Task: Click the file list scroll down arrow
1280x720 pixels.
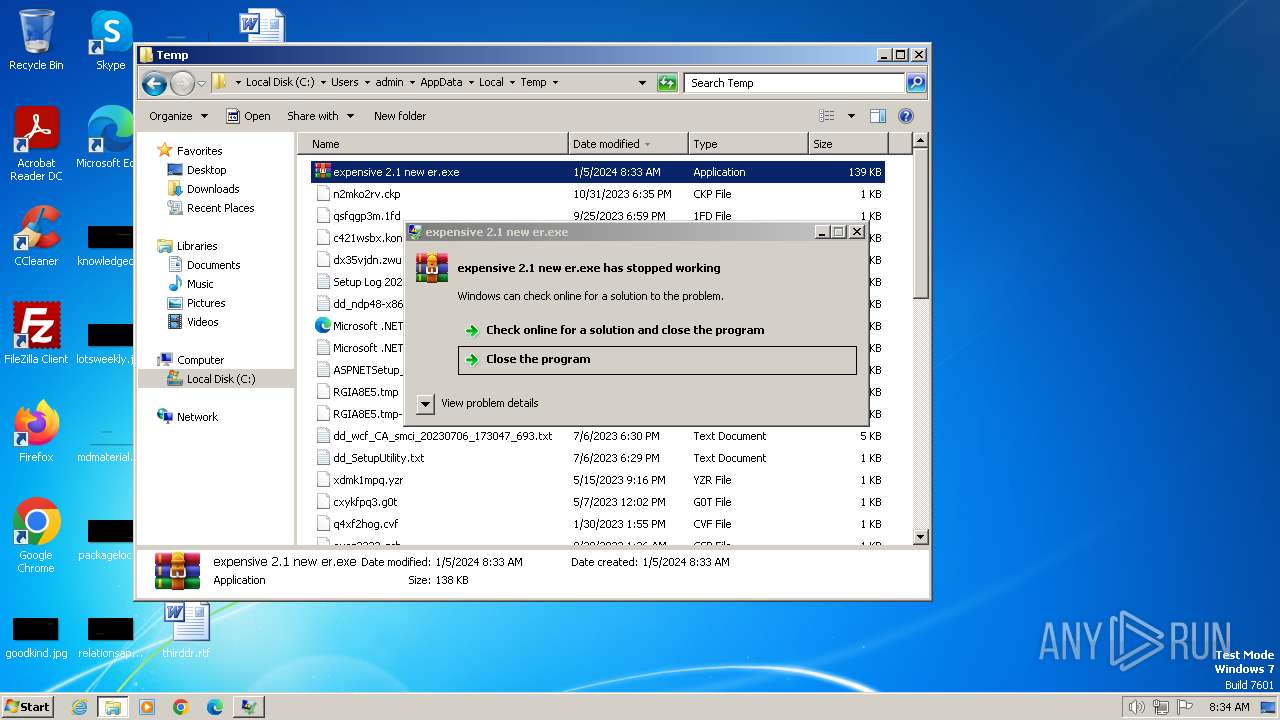Action: tap(921, 537)
